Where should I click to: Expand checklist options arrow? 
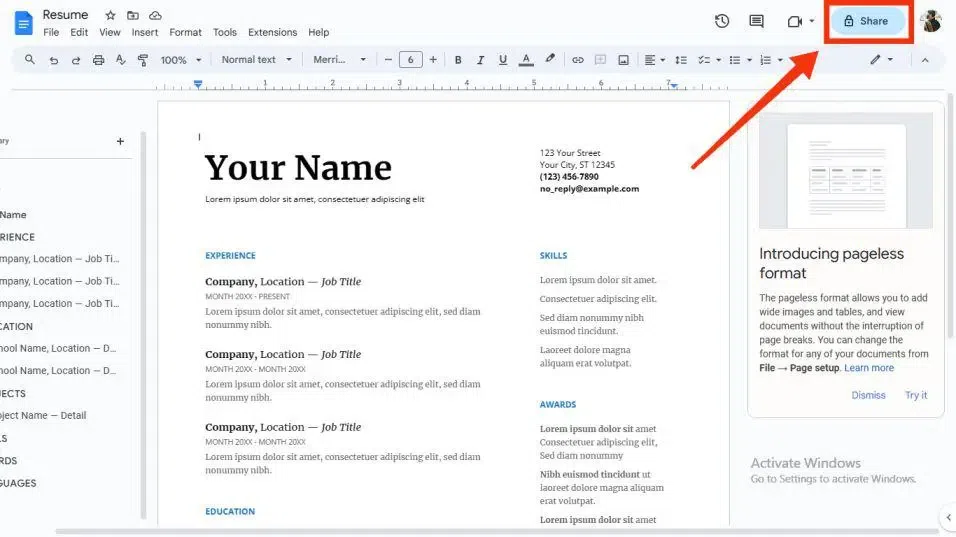coord(719,60)
